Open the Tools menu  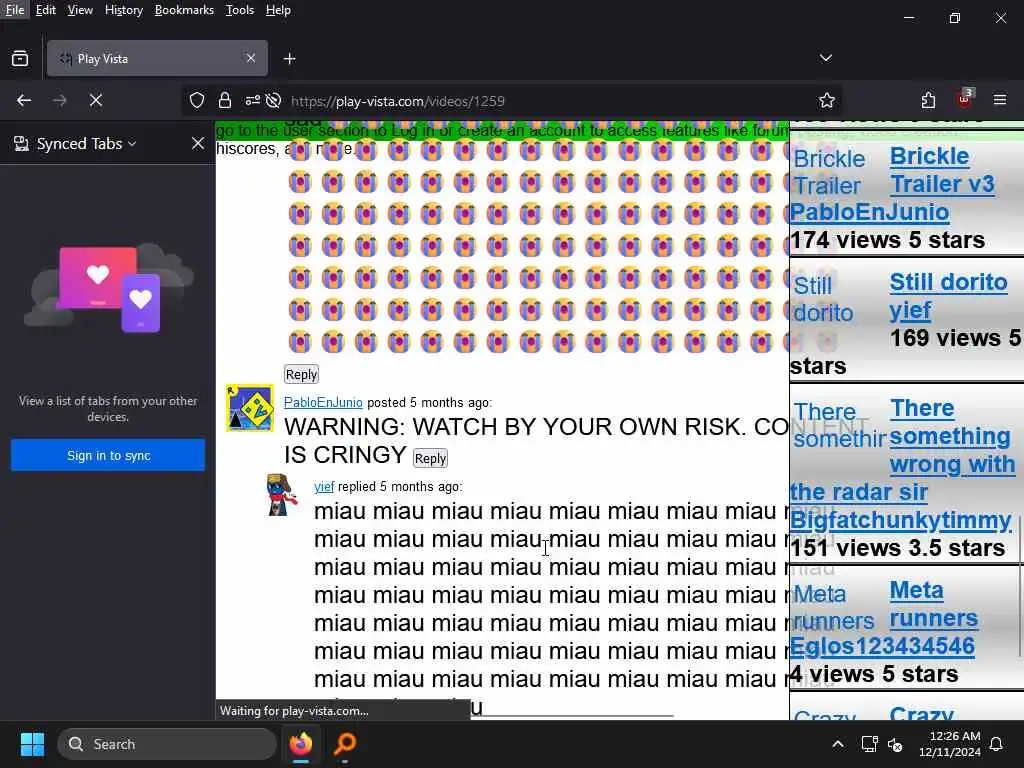[x=240, y=10]
